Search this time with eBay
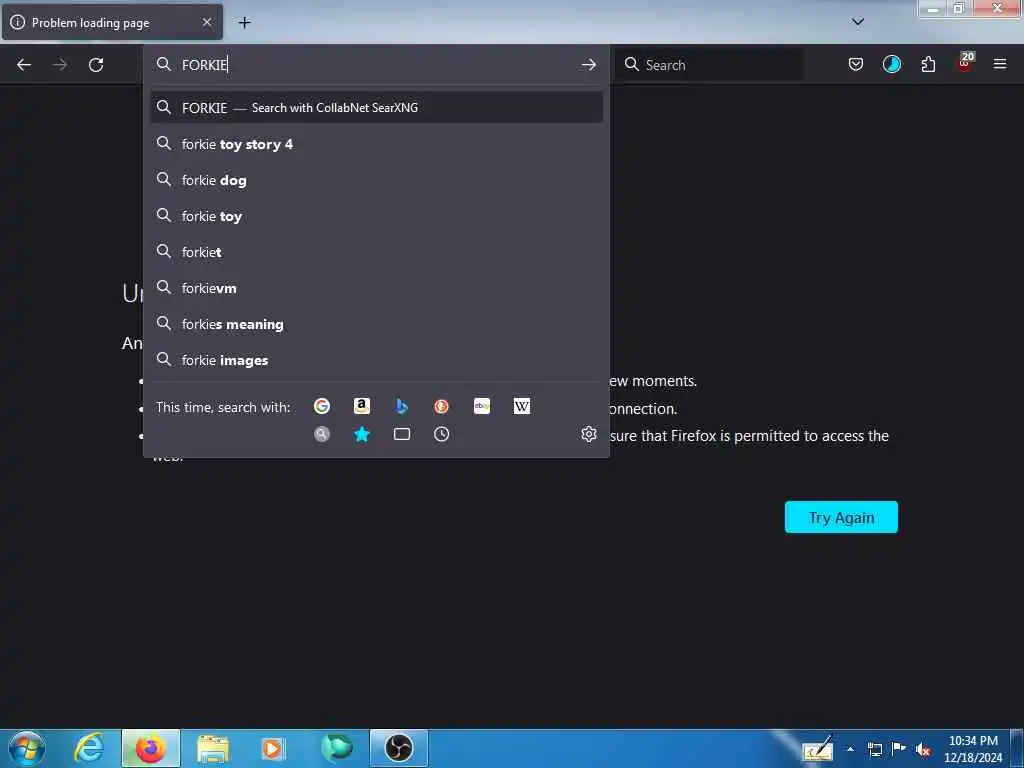 click(482, 406)
